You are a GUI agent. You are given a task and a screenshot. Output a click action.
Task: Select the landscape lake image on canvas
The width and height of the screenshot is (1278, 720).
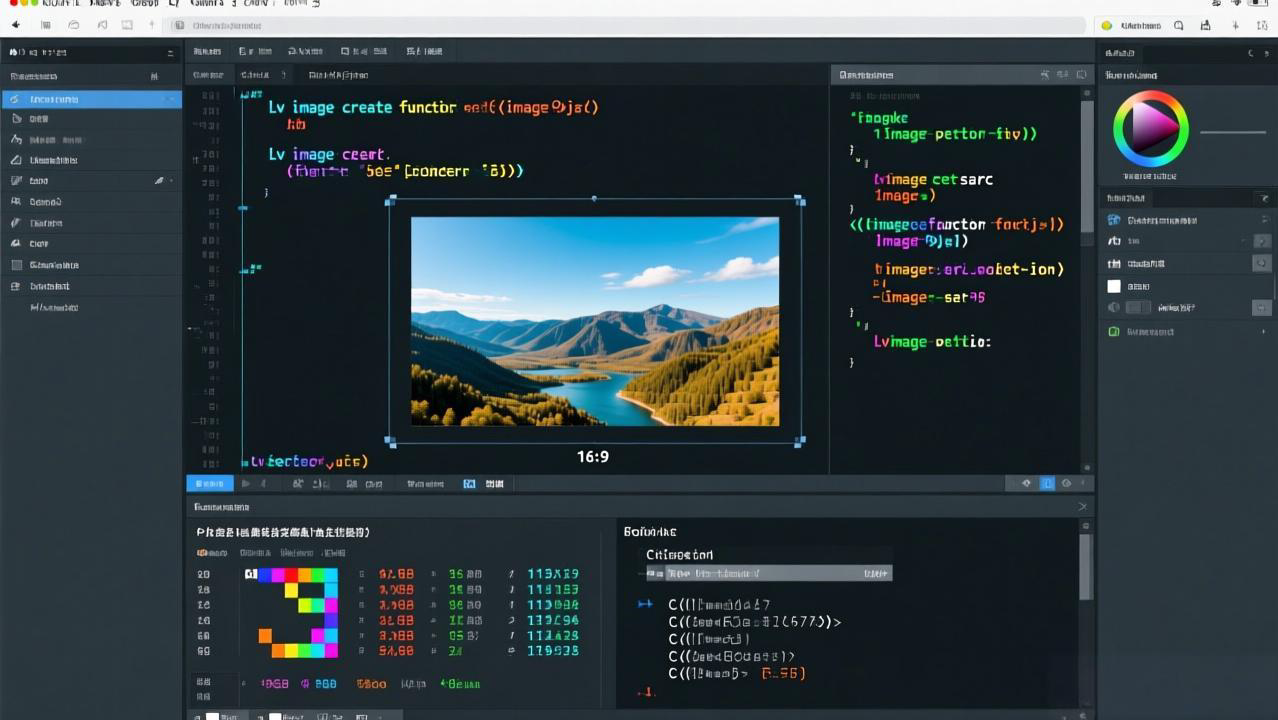(x=595, y=321)
